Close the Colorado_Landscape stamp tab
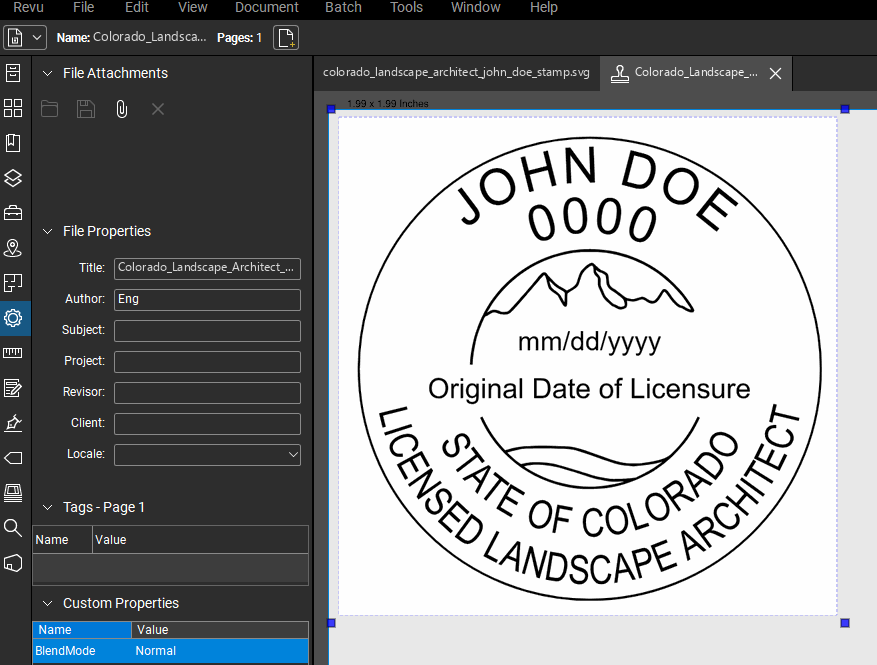877x665 pixels. pos(775,73)
